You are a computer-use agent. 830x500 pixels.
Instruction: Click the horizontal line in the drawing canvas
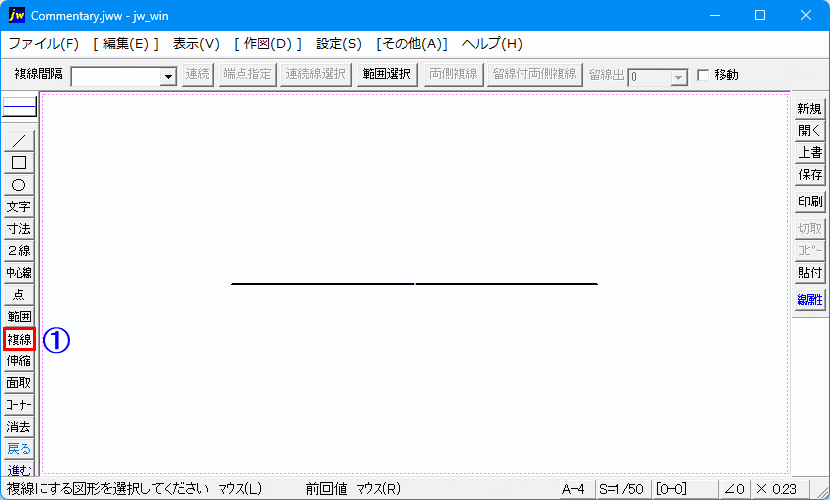click(414, 284)
